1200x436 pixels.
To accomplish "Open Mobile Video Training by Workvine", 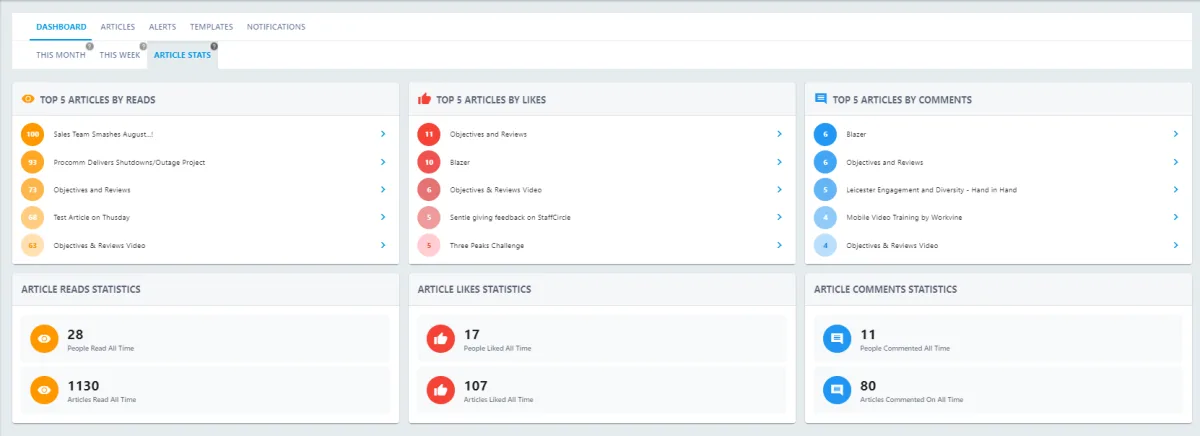I will coord(905,217).
